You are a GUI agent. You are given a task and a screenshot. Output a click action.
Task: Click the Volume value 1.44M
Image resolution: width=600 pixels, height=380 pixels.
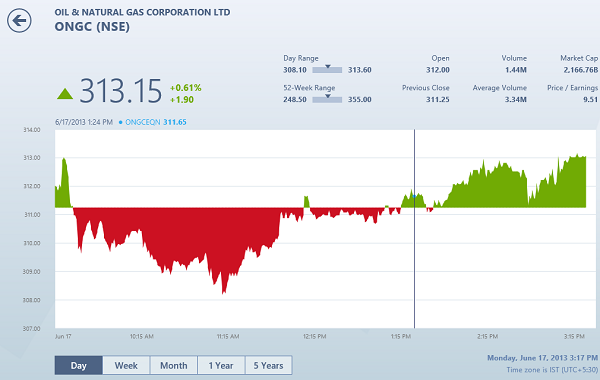click(x=516, y=70)
